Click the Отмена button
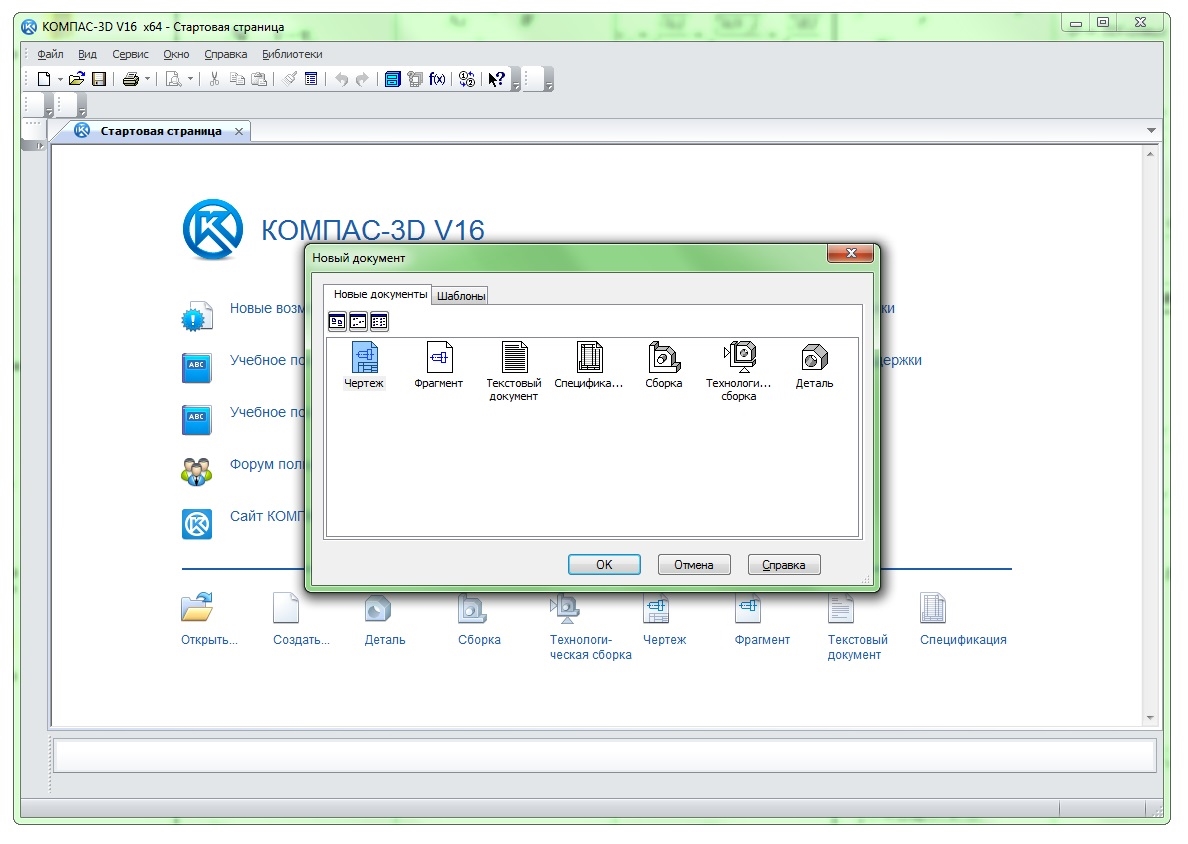This screenshot has width=1188, height=844. (x=694, y=564)
